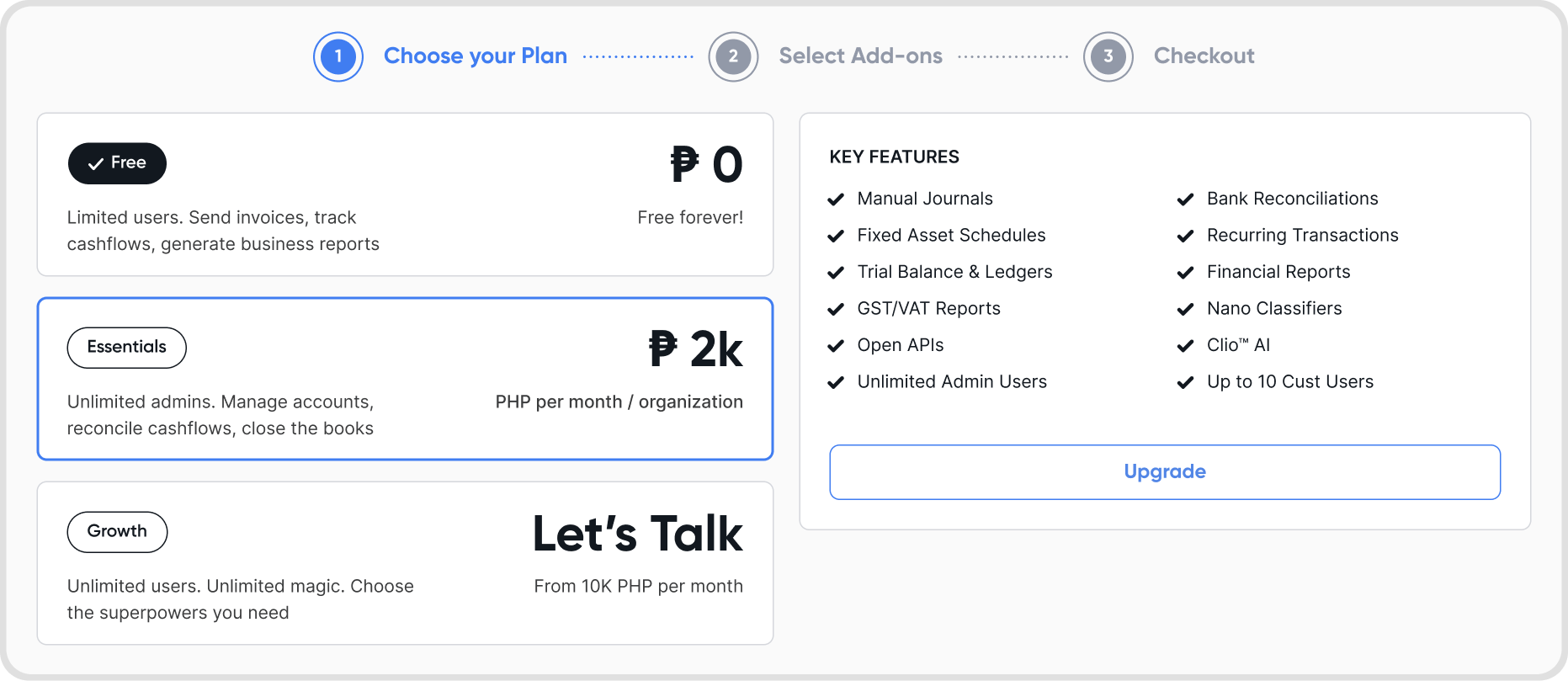Go to Checkout step
Viewport: 1568px width, 681px height.
click(x=1204, y=56)
